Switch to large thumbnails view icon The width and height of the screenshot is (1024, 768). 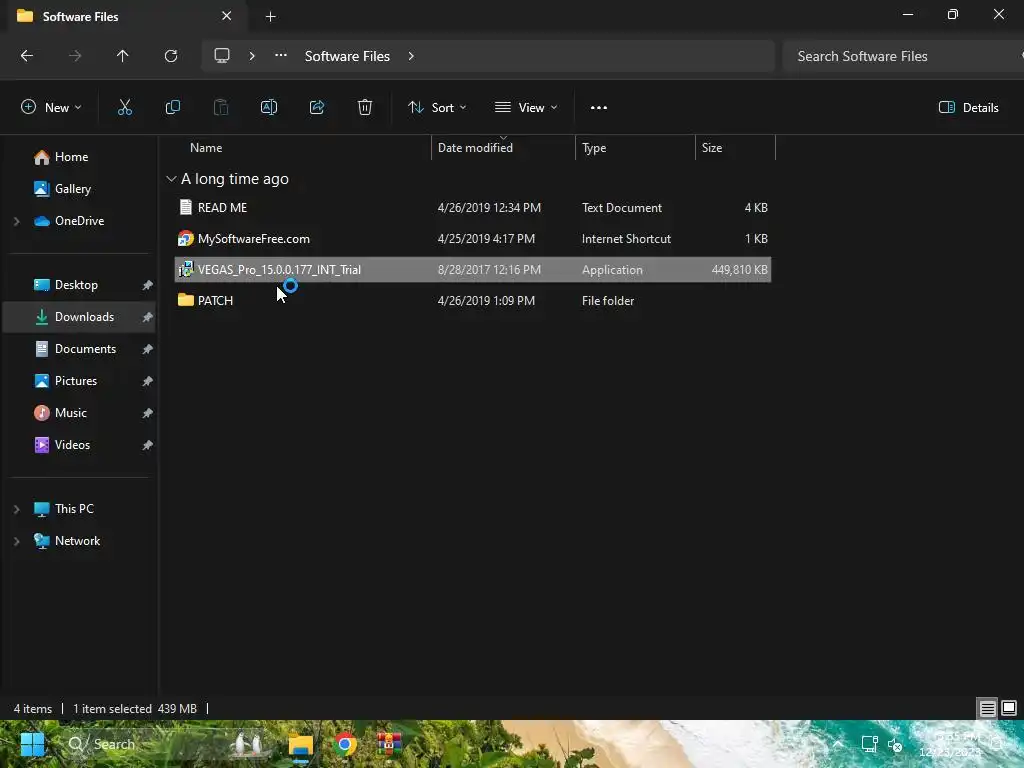[x=1009, y=708]
